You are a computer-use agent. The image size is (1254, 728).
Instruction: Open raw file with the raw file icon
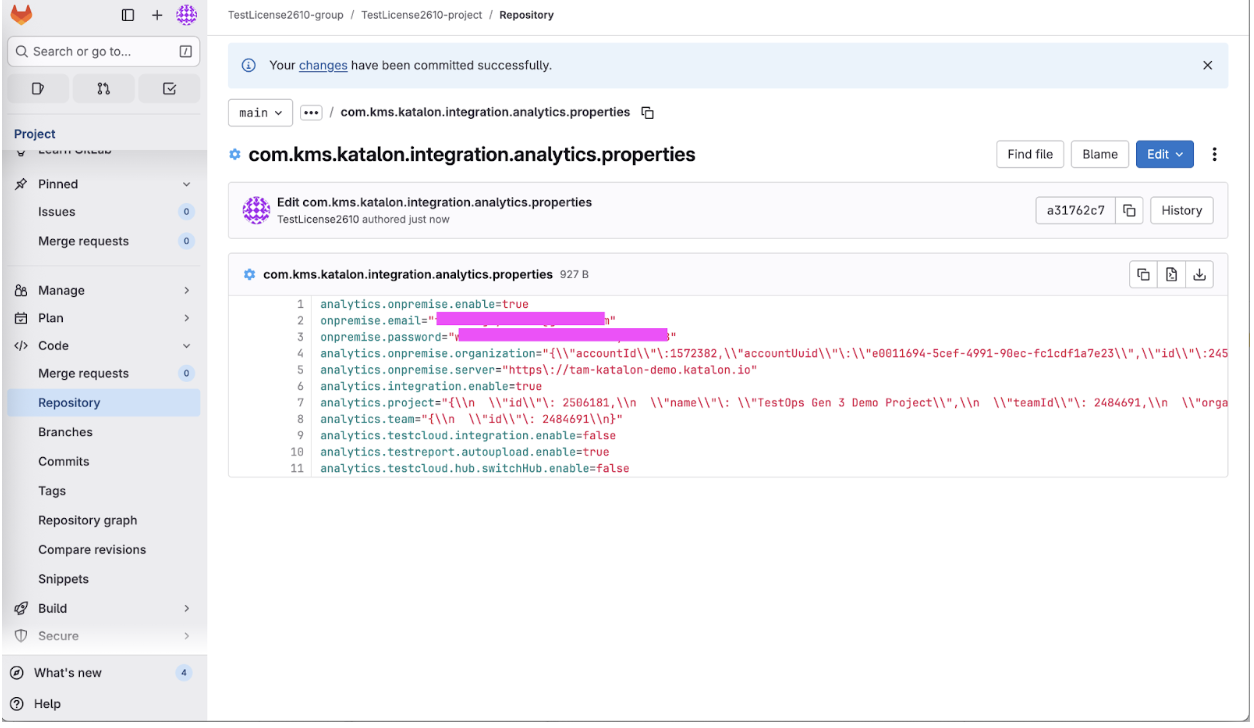(x=1171, y=273)
